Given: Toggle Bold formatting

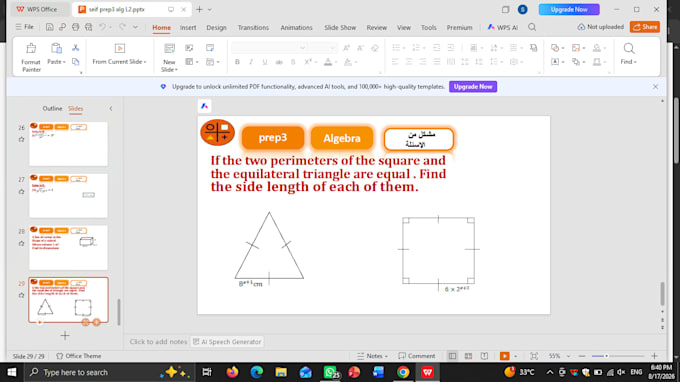Looking at the screenshot, I should click(237, 62).
